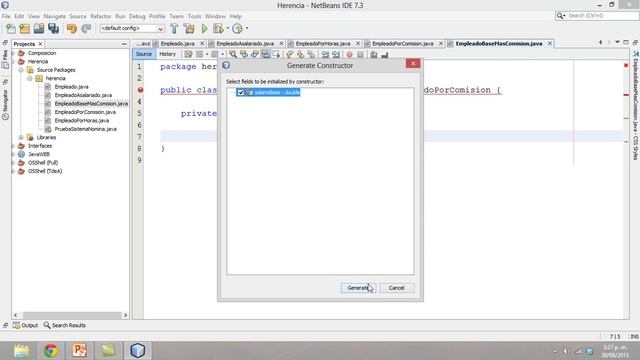This screenshot has width=640, height=360.
Task: Open the Refactor menu
Action: coord(100,16)
